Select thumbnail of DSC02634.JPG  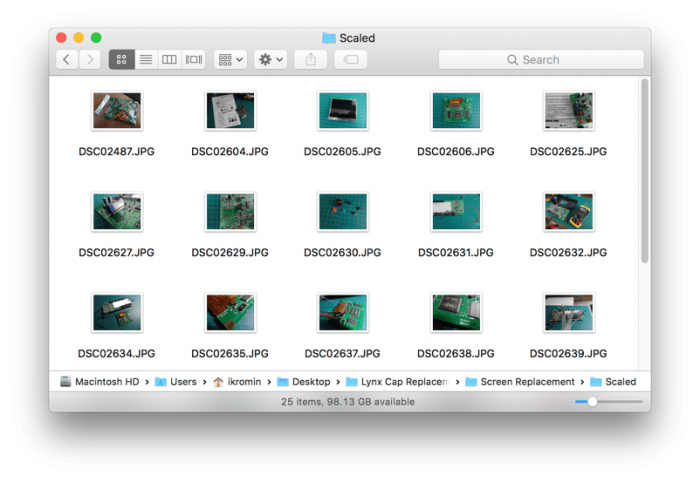117,312
